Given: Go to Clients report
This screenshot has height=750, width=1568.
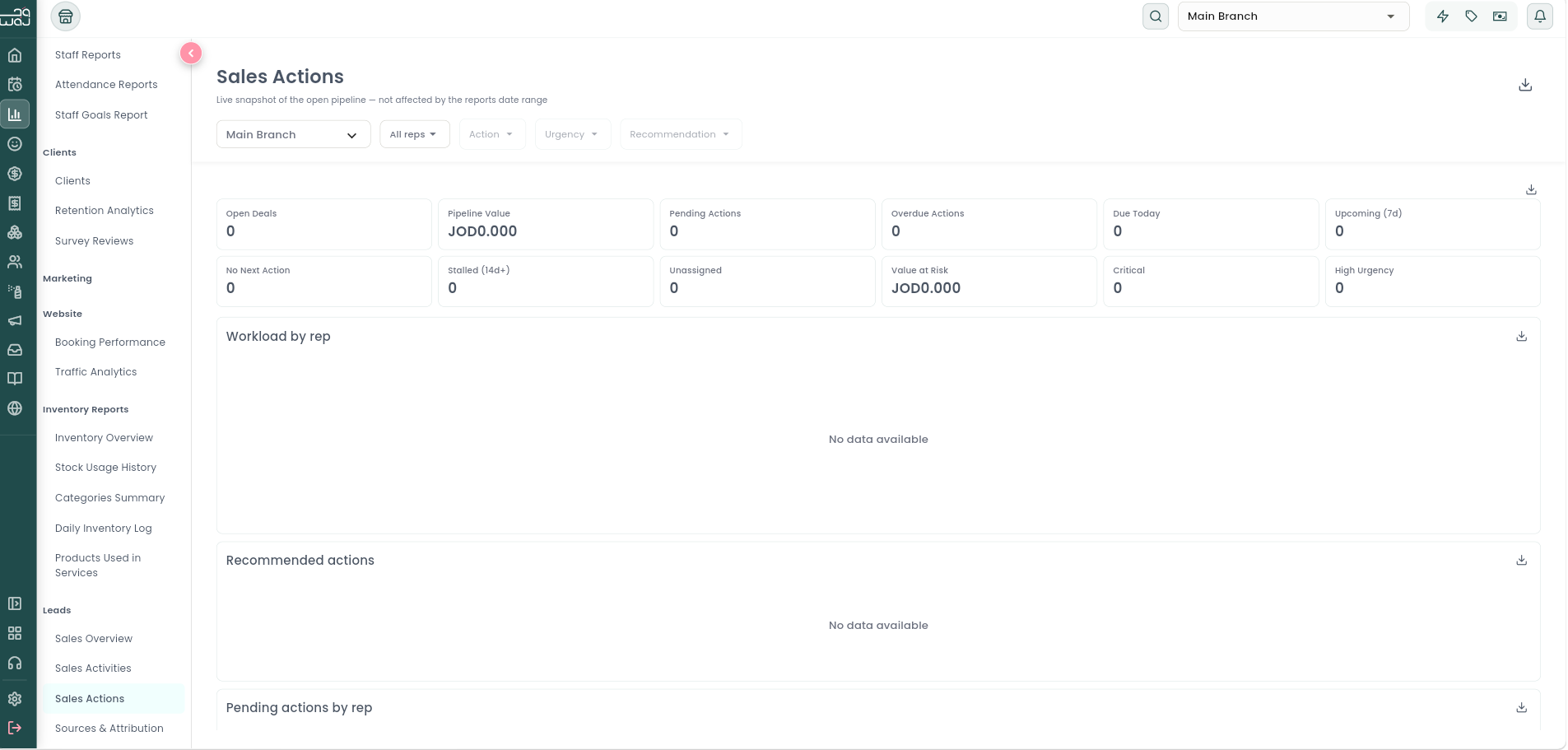Looking at the screenshot, I should click(x=72, y=181).
